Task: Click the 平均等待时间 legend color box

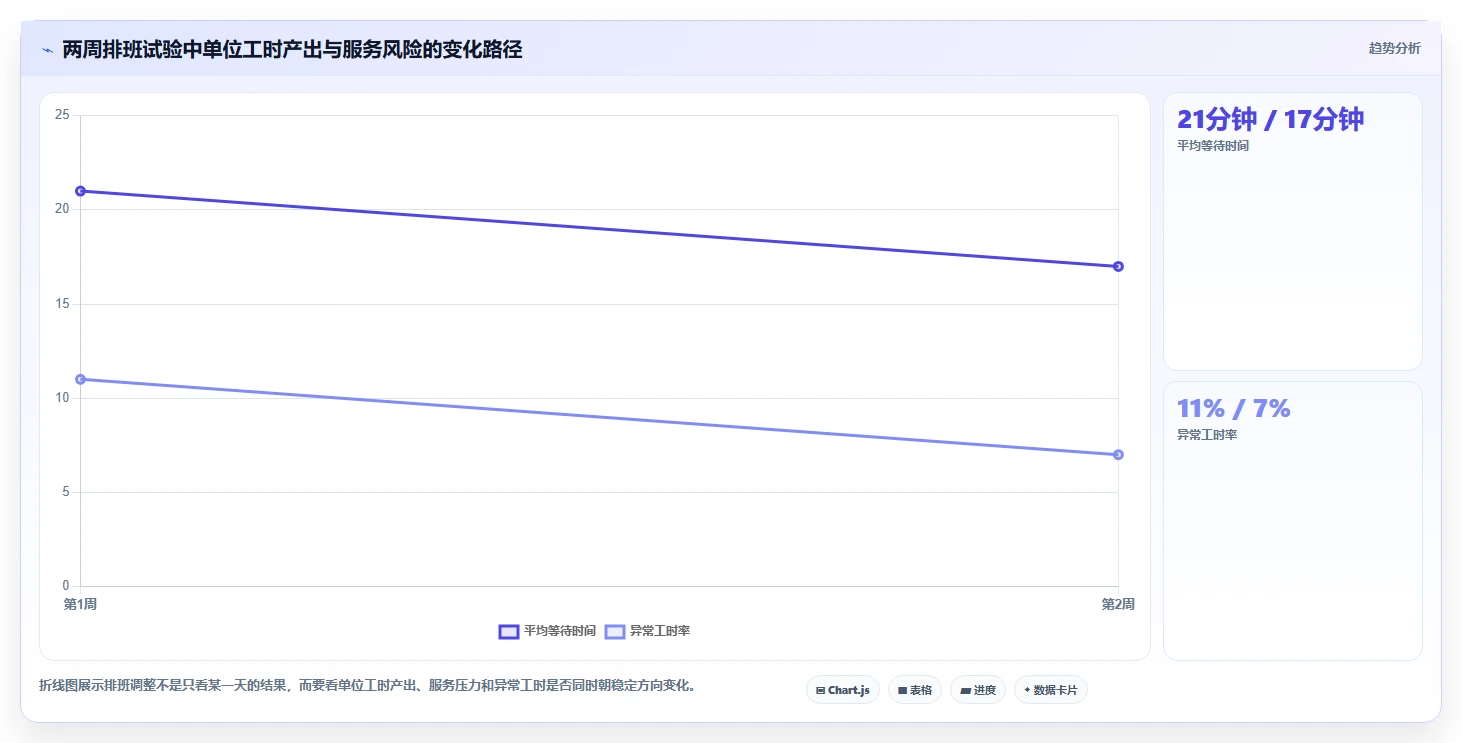Action: click(508, 631)
